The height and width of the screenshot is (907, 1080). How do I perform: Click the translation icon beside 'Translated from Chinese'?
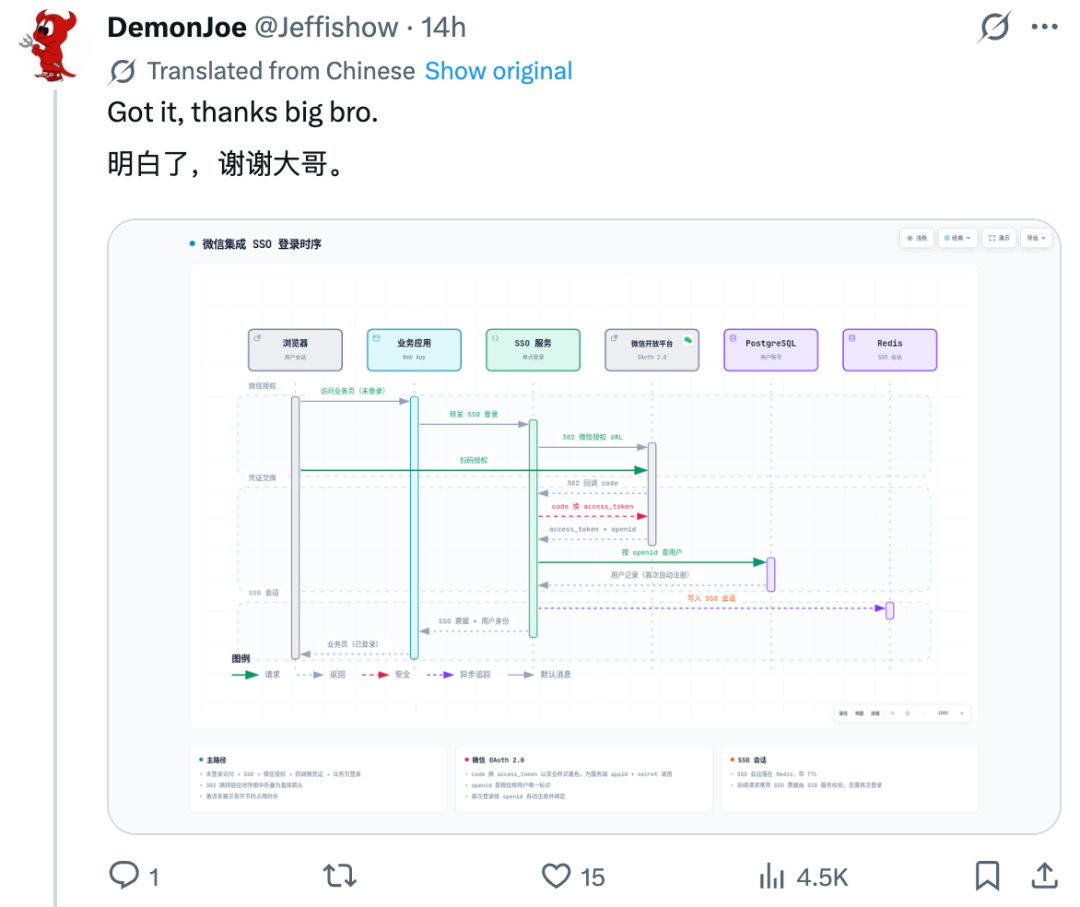point(123,71)
